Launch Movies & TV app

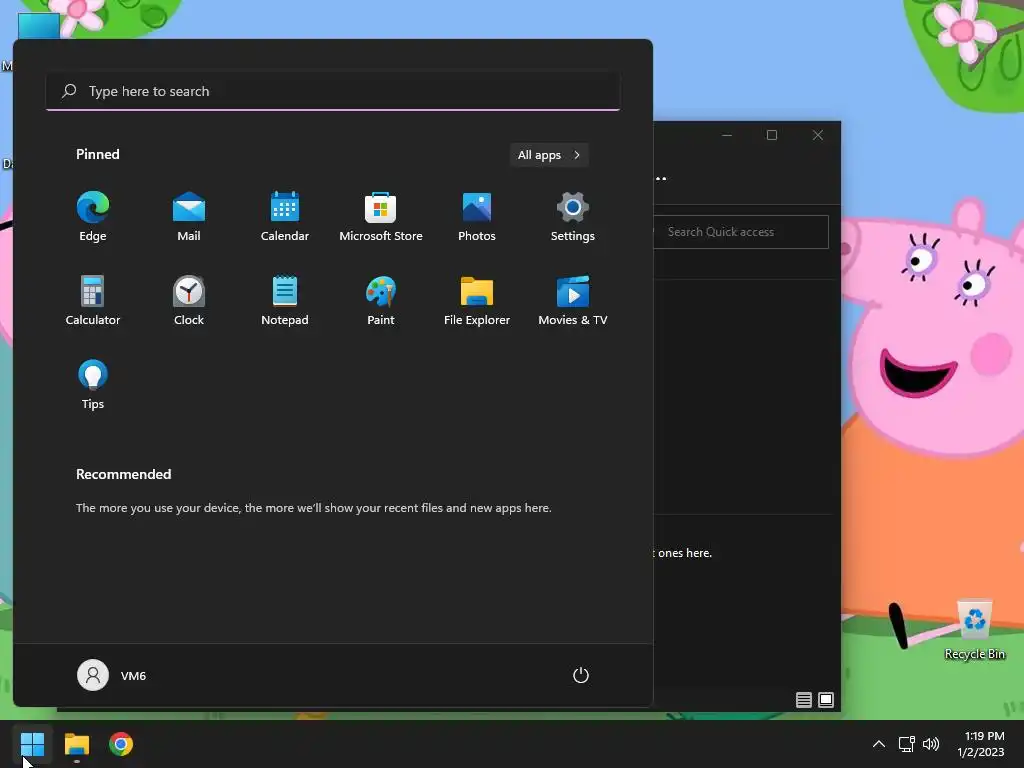click(573, 301)
